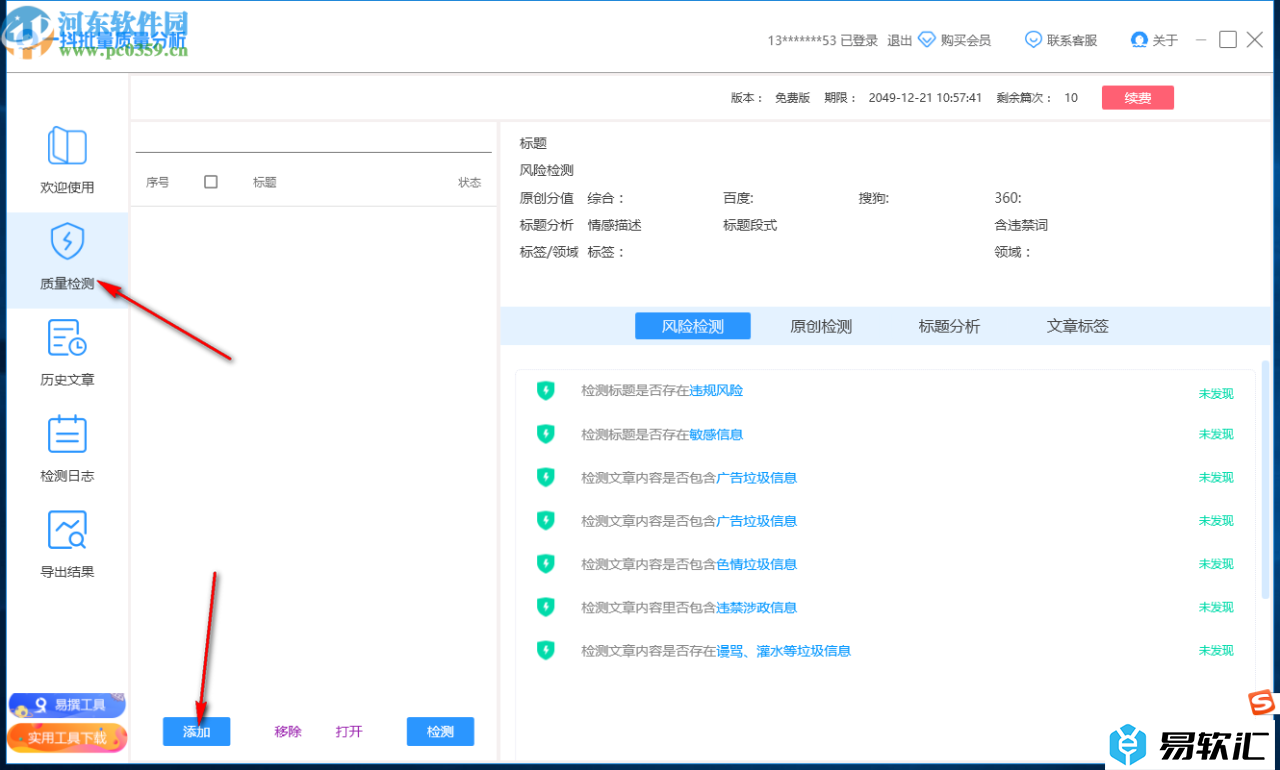1280x770 pixels.
Task: Click the Sogou input method tray icon
Action: pos(1261,704)
